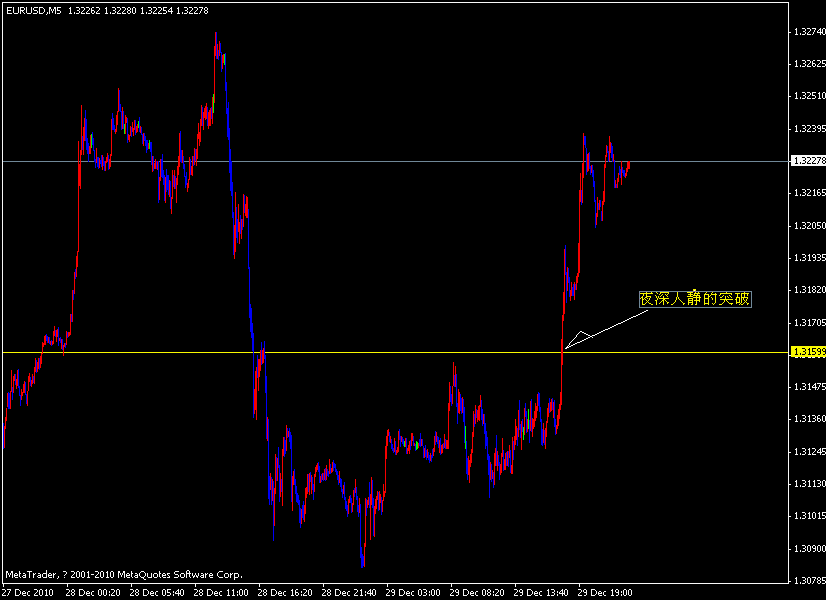
Task: Click the price scale value 1.30900
Action: 810,548
